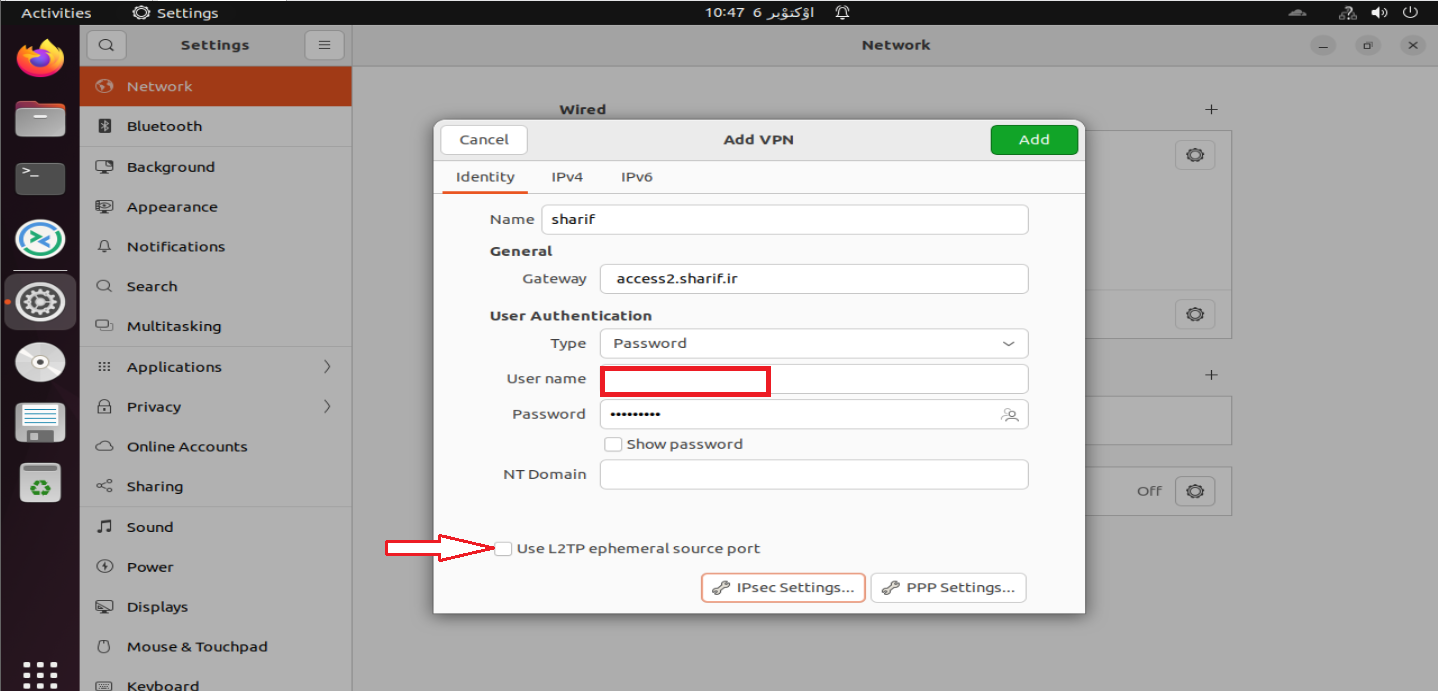Image resolution: width=1438 pixels, height=691 pixels.
Task: Expand the Privacy settings section
Action: click(215, 407)
